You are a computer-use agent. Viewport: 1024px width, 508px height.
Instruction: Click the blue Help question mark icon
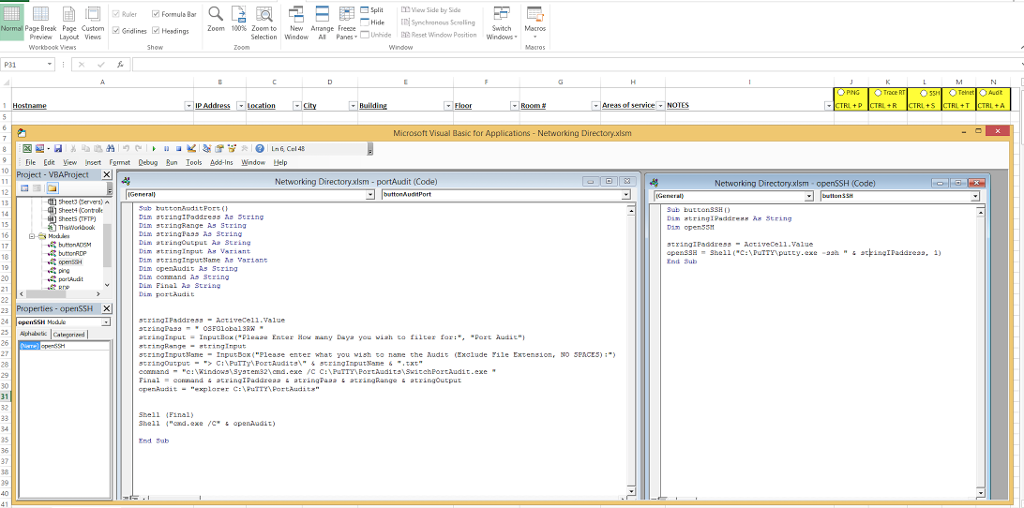point(260,148)
